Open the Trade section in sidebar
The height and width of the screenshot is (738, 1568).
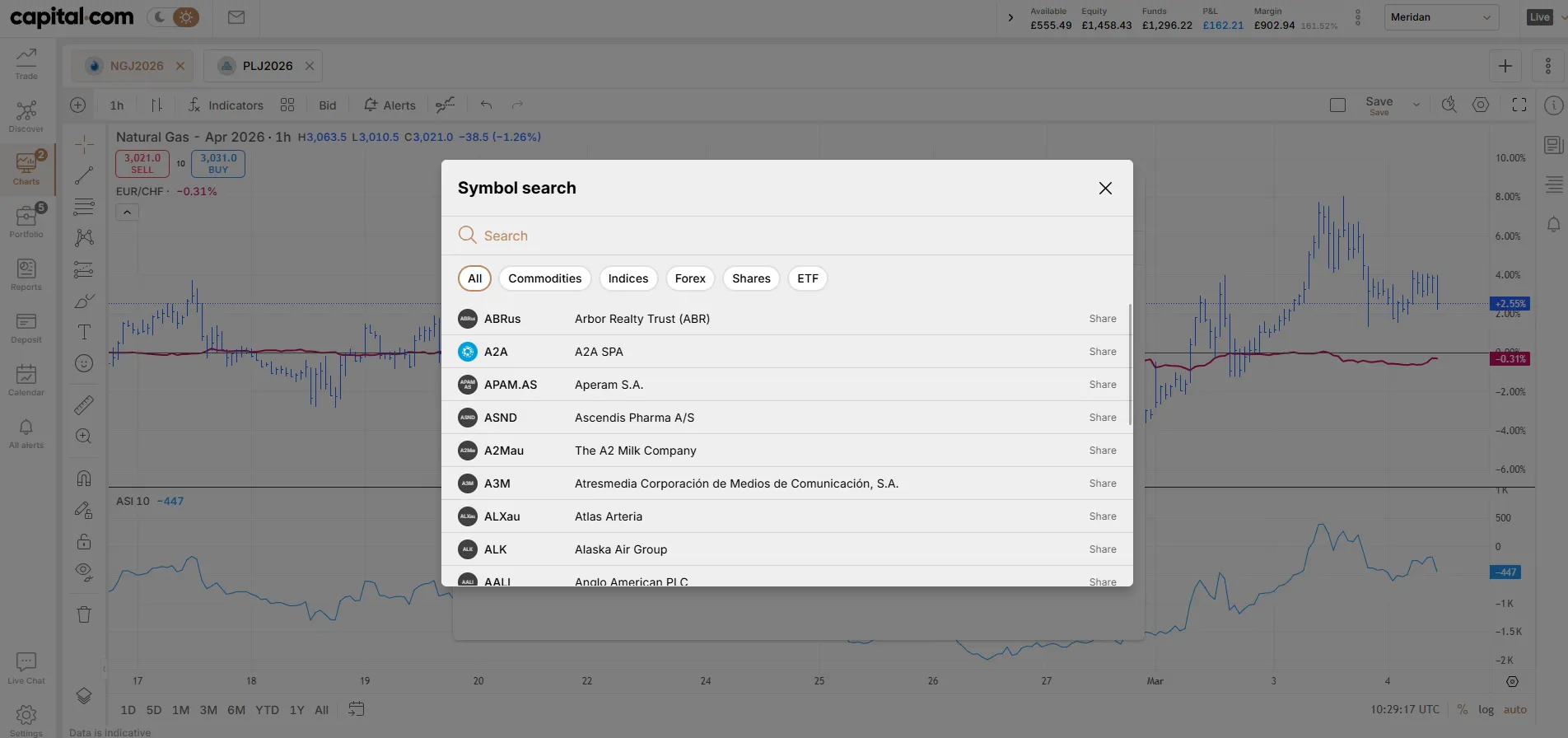26,63
